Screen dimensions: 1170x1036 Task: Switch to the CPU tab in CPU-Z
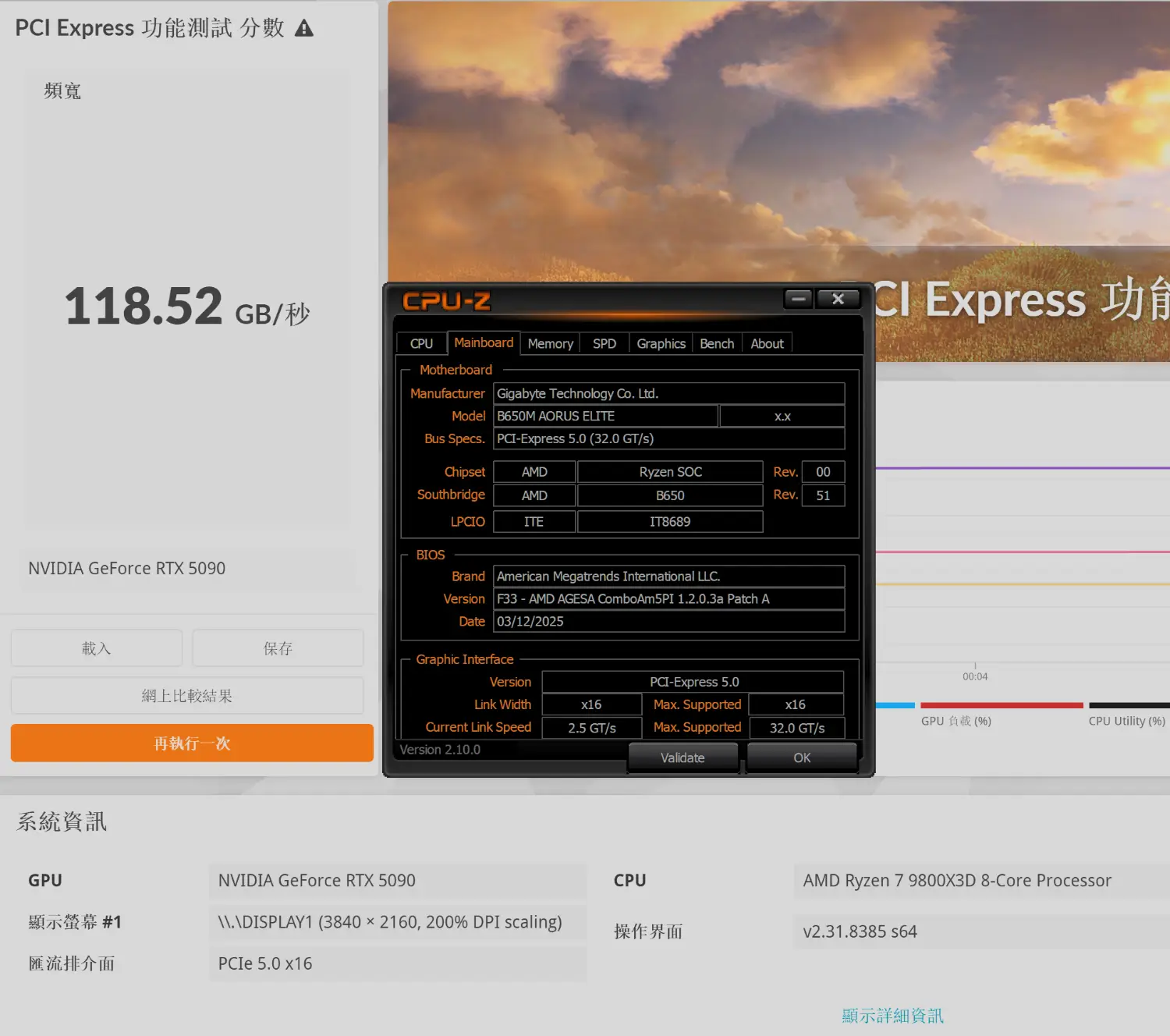421,343
